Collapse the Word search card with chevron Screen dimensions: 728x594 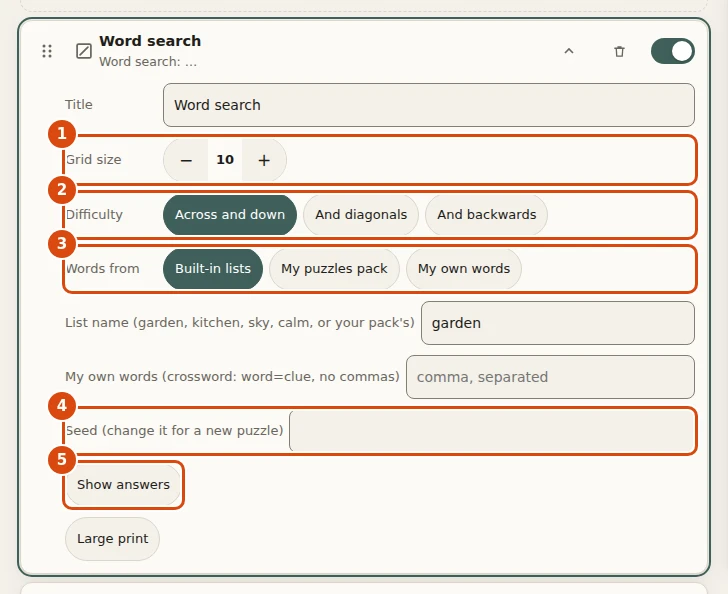[x=569, y=51]
